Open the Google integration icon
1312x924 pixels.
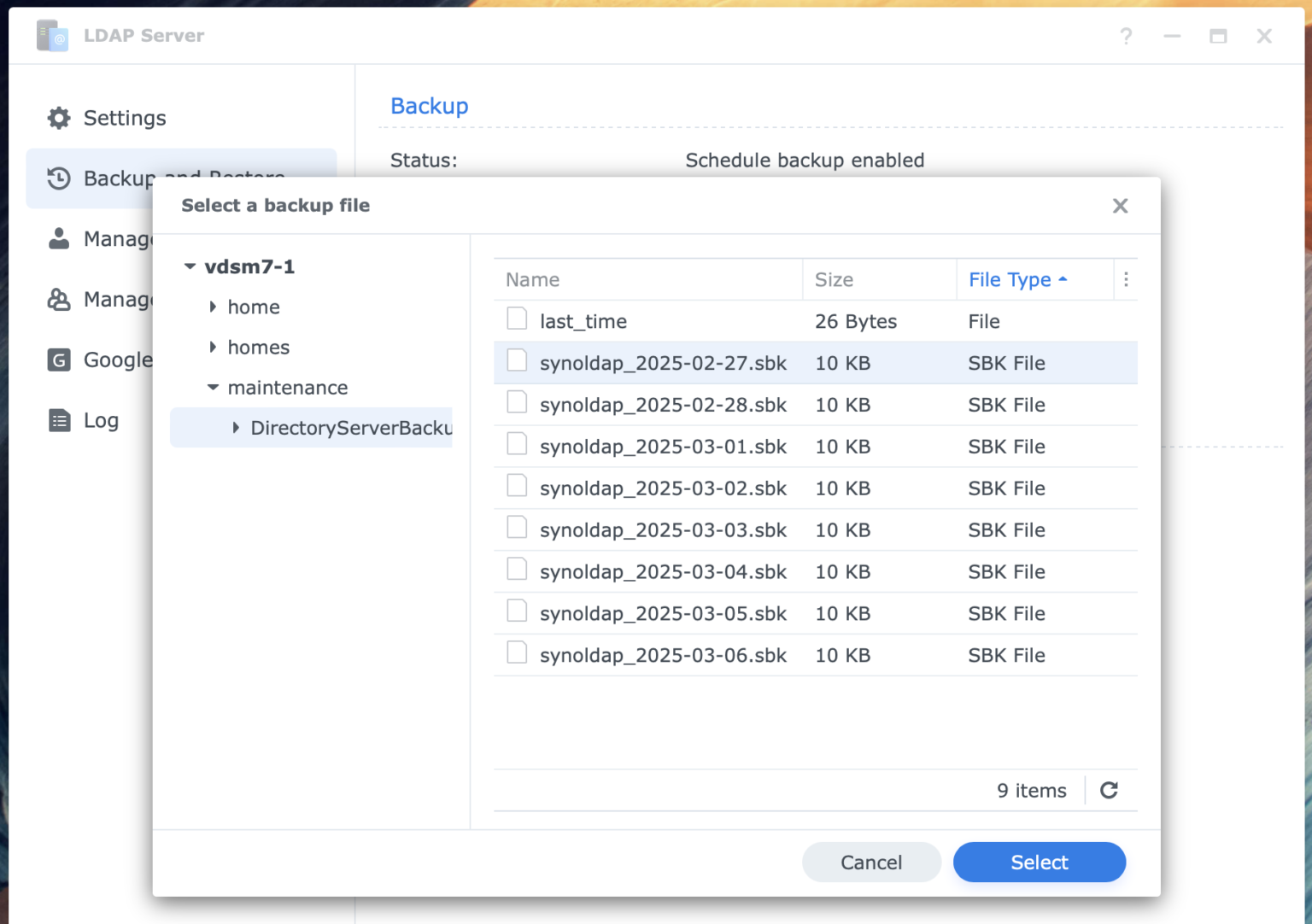click(x=58, y=360)
